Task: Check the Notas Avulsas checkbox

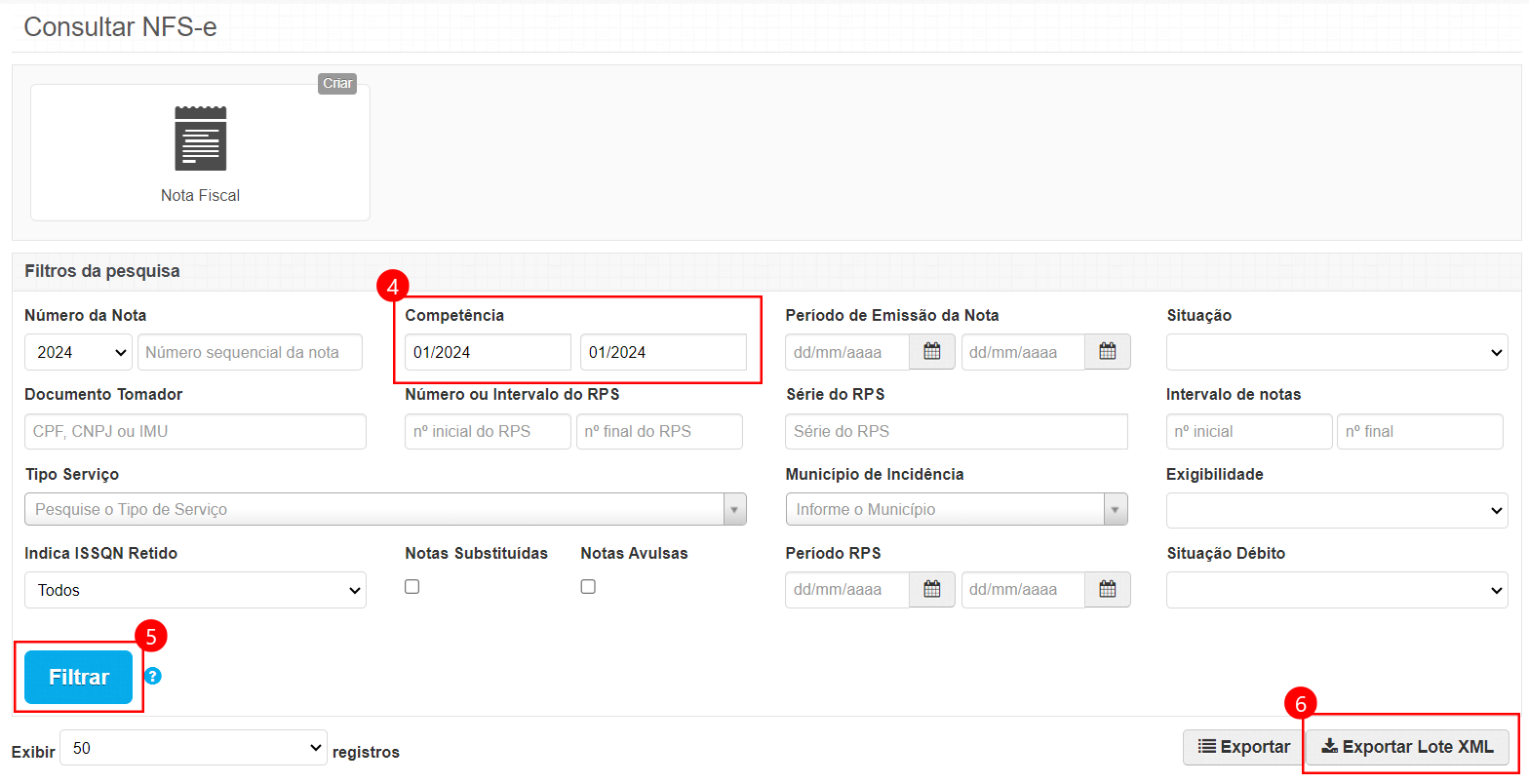Action: [x=588, y=586]
